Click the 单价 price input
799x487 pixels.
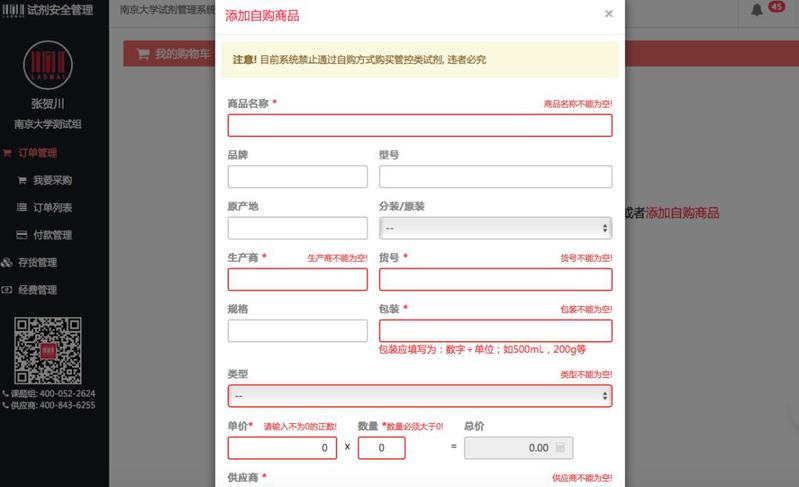[283, 448]
